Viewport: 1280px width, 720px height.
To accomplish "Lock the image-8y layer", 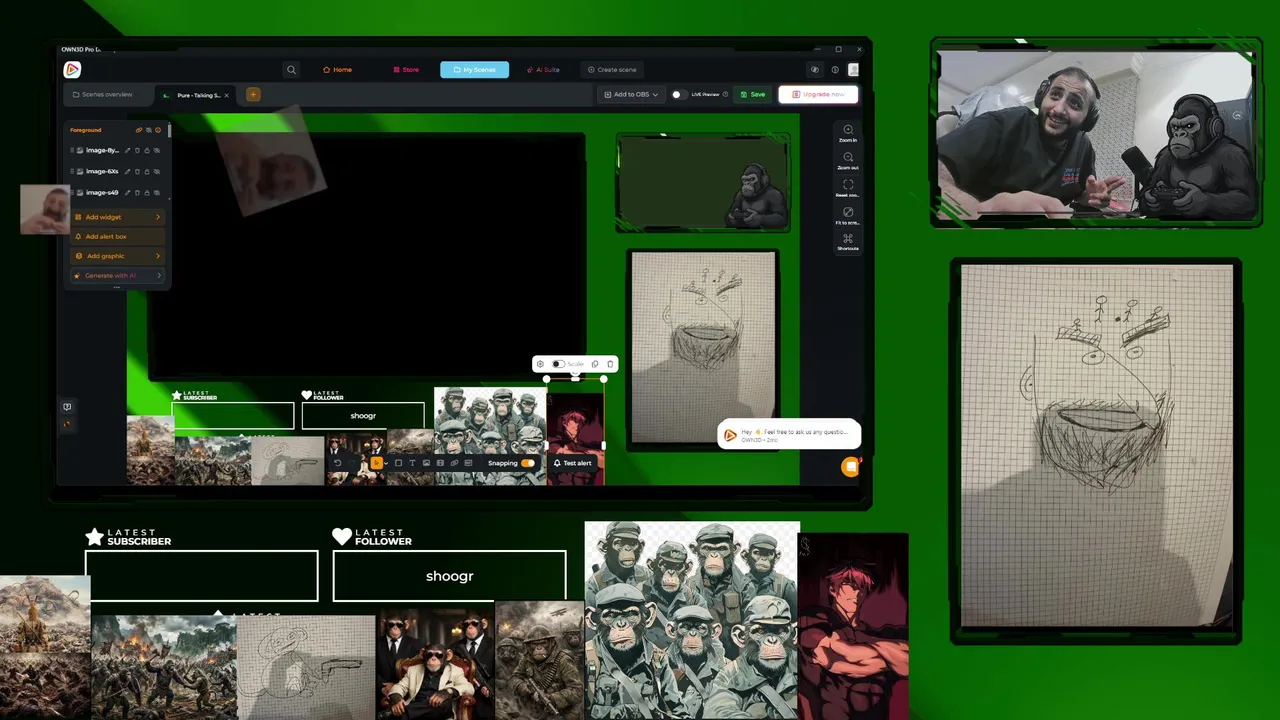I will tap(147, 150).
